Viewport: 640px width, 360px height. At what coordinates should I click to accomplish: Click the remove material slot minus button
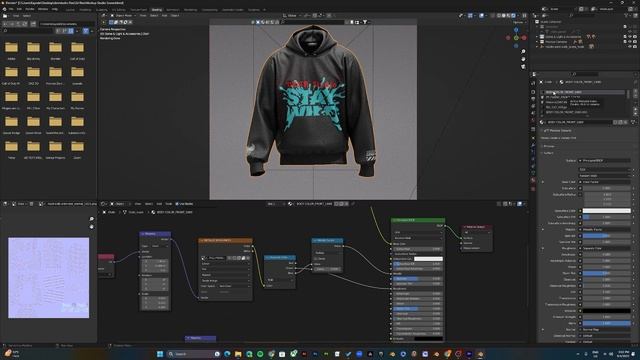635,97
